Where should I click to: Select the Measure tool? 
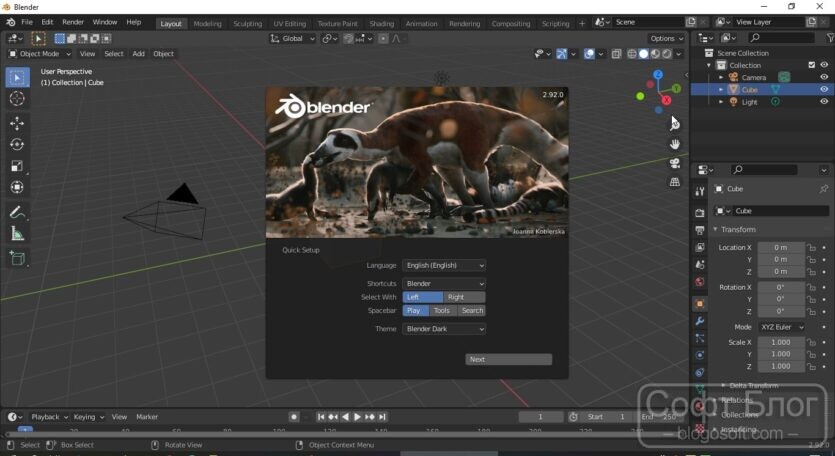tap(17, 233)
